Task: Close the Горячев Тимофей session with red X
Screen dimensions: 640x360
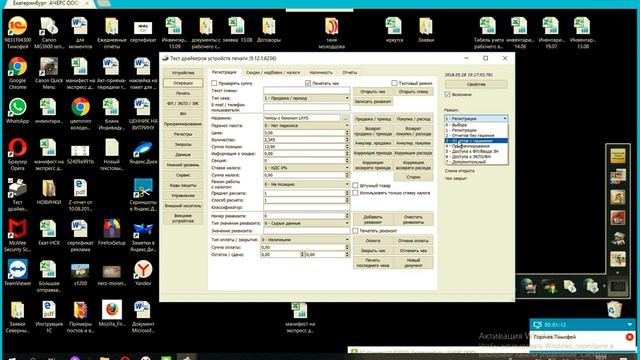Action: pos(629,337)
